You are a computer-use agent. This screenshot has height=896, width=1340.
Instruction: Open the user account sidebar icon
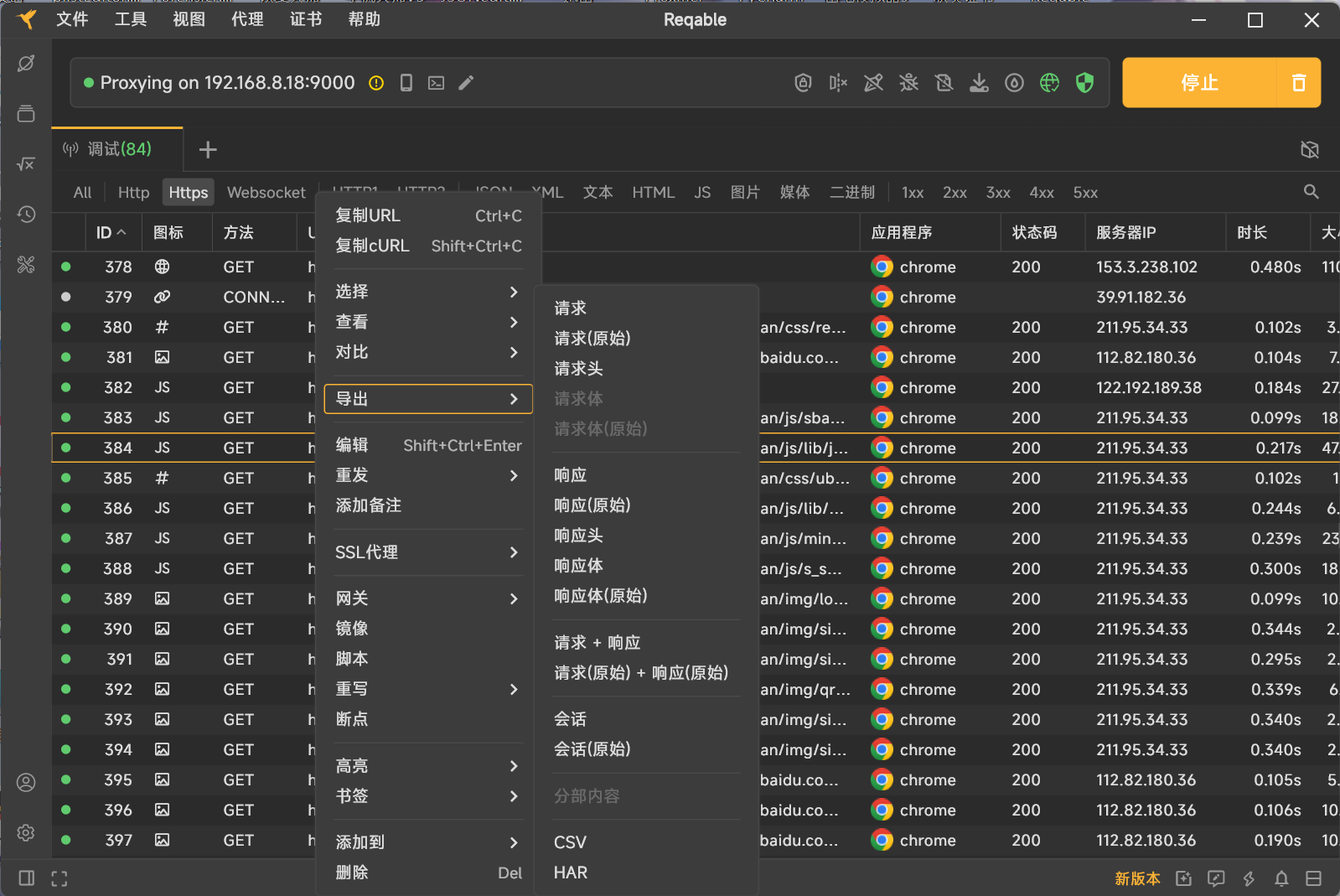[x=26, y=783]
